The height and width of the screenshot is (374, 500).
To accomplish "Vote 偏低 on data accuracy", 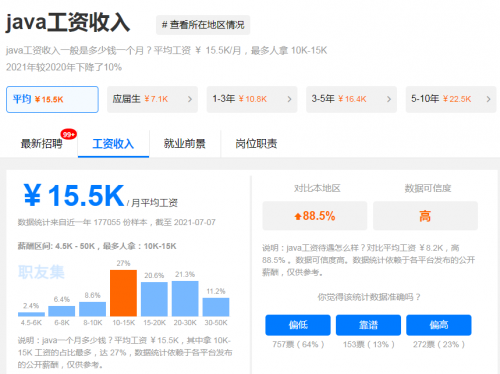I will 298,325.
